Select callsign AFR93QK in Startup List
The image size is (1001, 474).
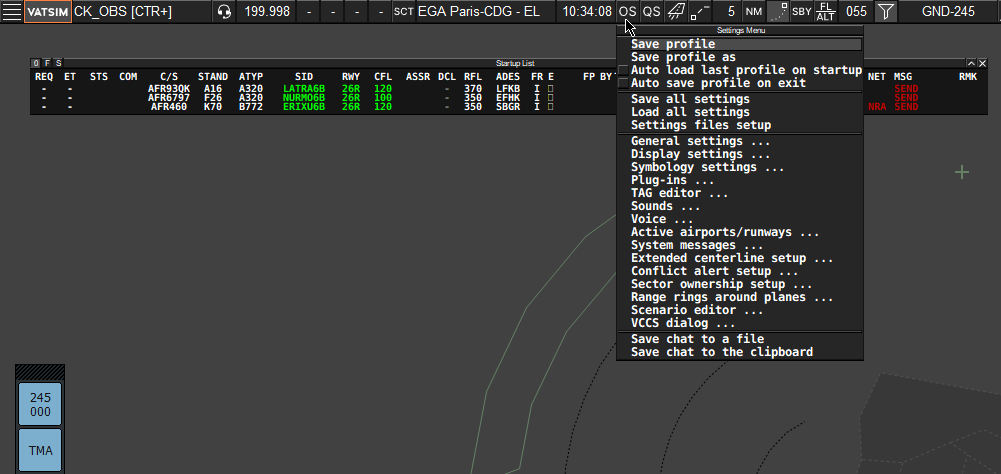[169, 89]
